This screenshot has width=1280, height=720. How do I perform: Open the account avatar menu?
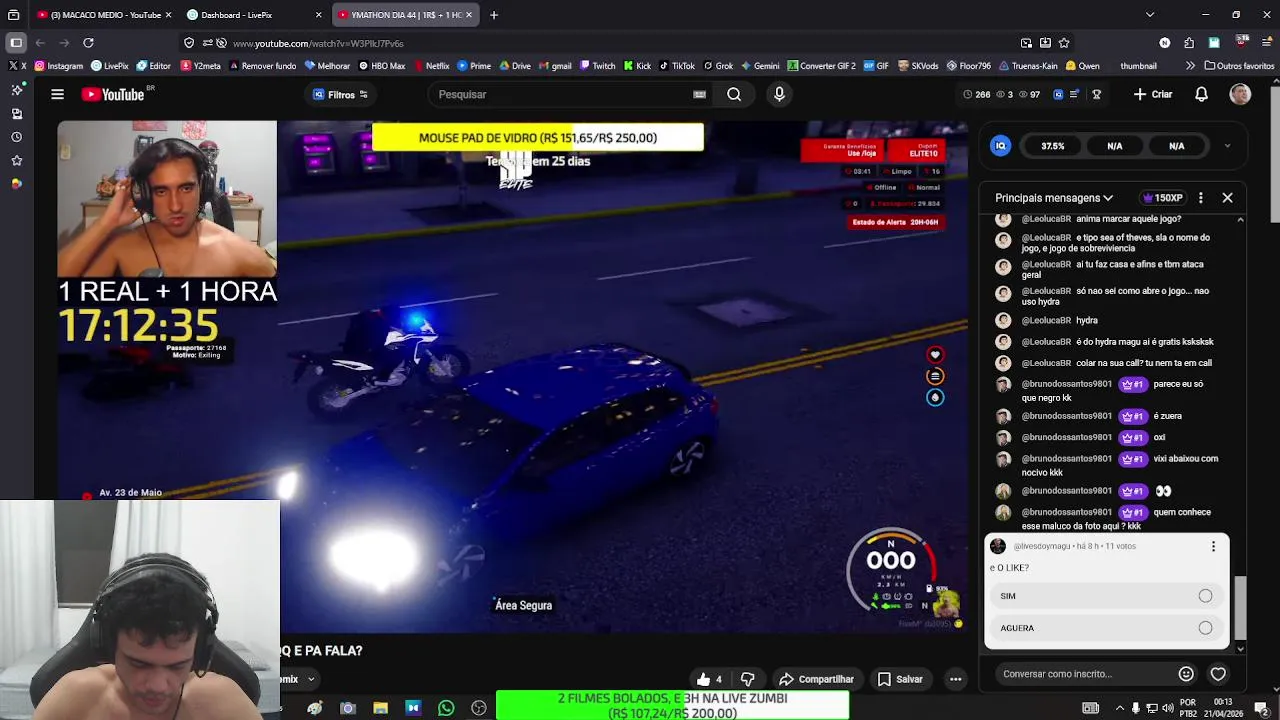coord(1240,94)
